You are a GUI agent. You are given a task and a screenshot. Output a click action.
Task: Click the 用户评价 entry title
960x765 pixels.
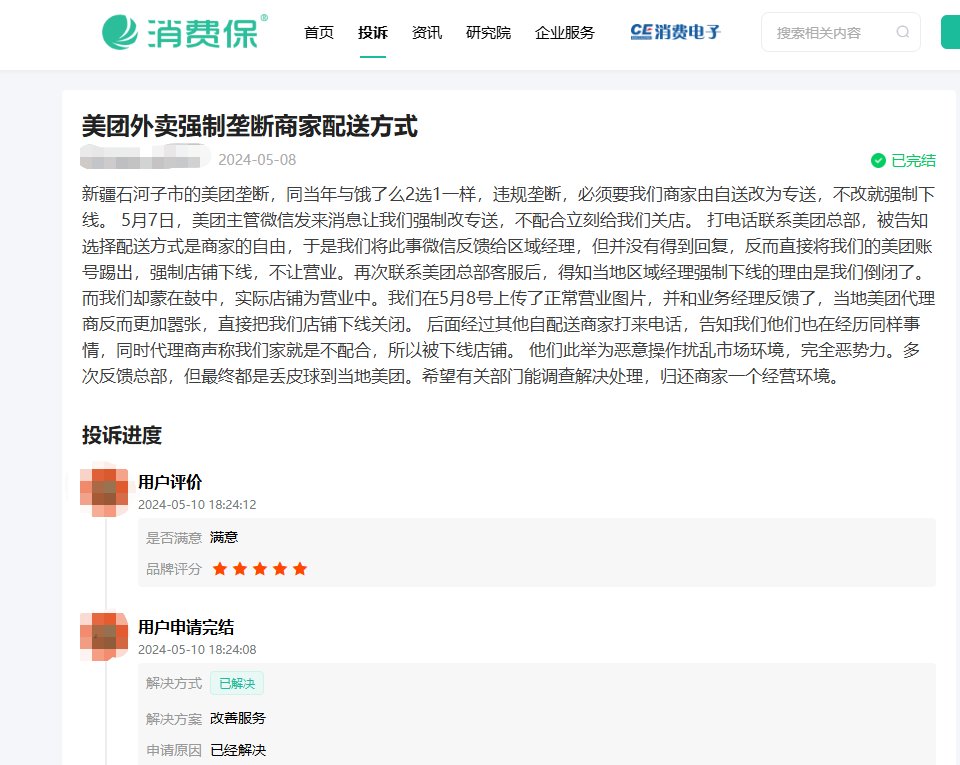tap(170, 482)
